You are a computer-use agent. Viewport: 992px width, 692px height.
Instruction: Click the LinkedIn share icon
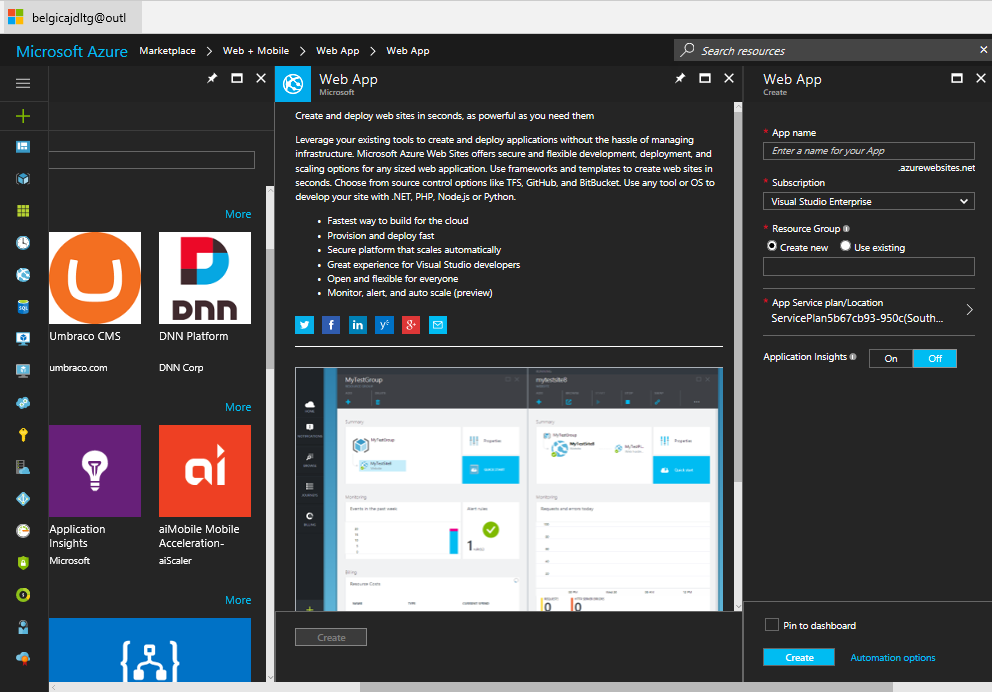coord(357,325)
